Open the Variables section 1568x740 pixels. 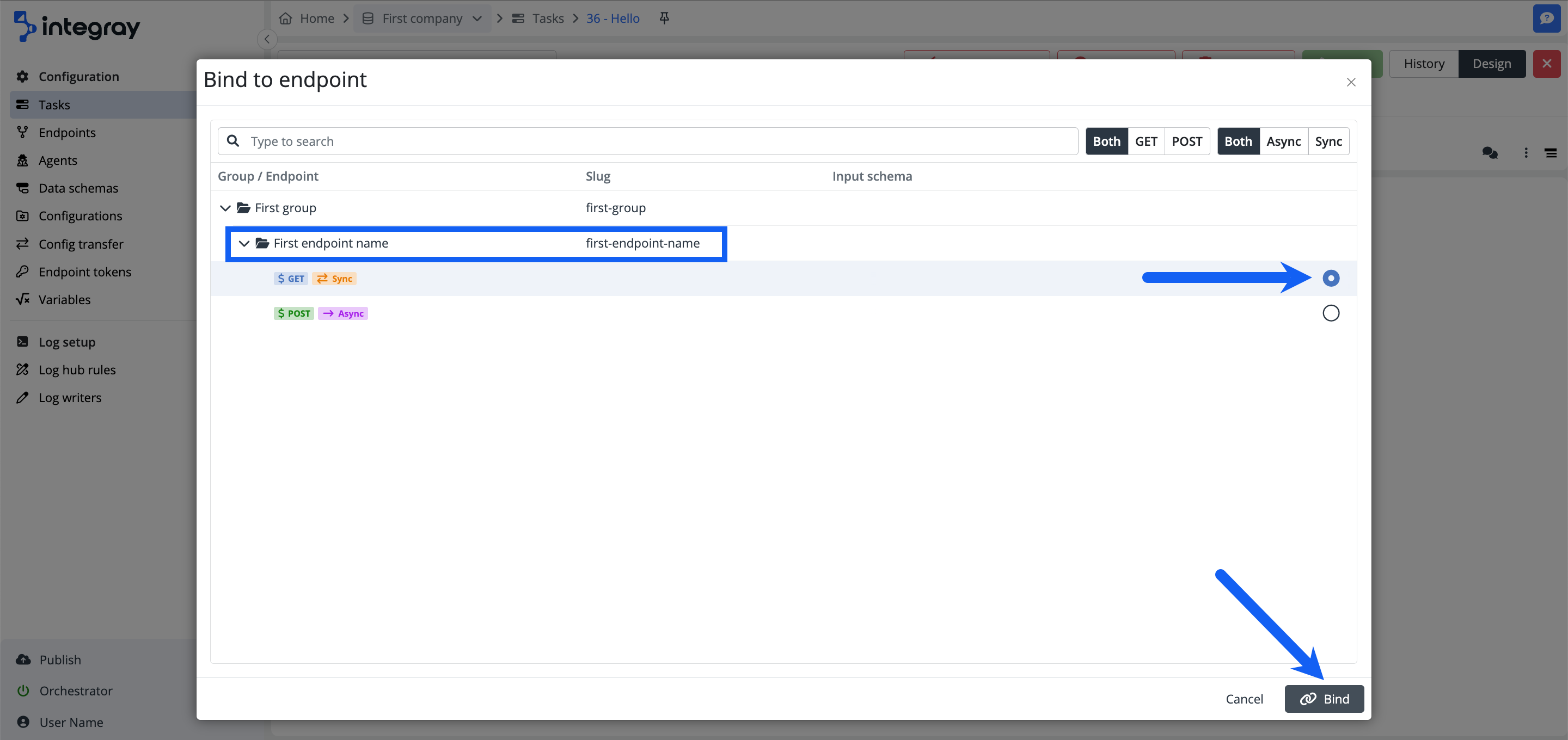[64, 299]
